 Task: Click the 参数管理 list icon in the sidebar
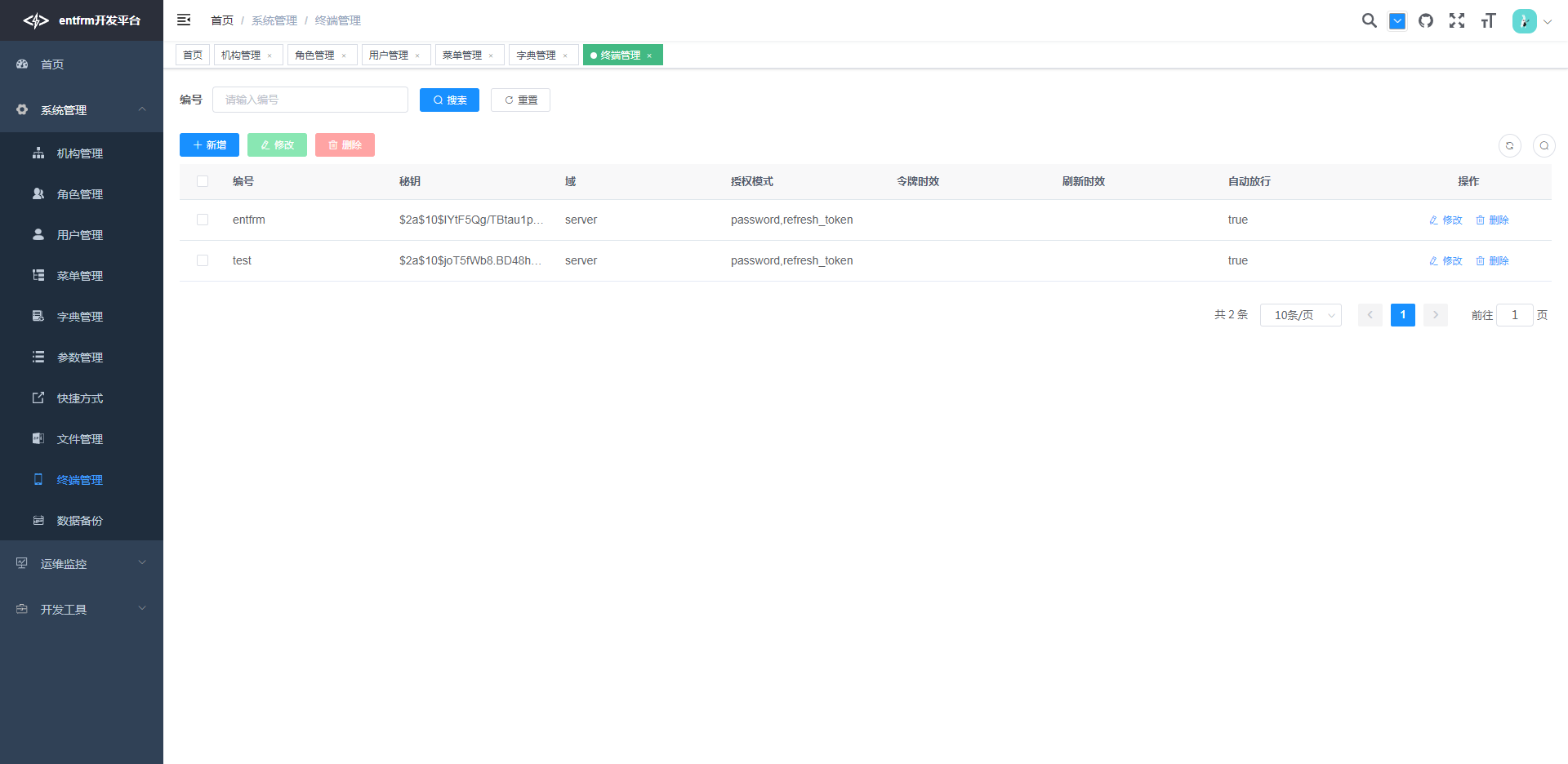[x=38, y=357]
